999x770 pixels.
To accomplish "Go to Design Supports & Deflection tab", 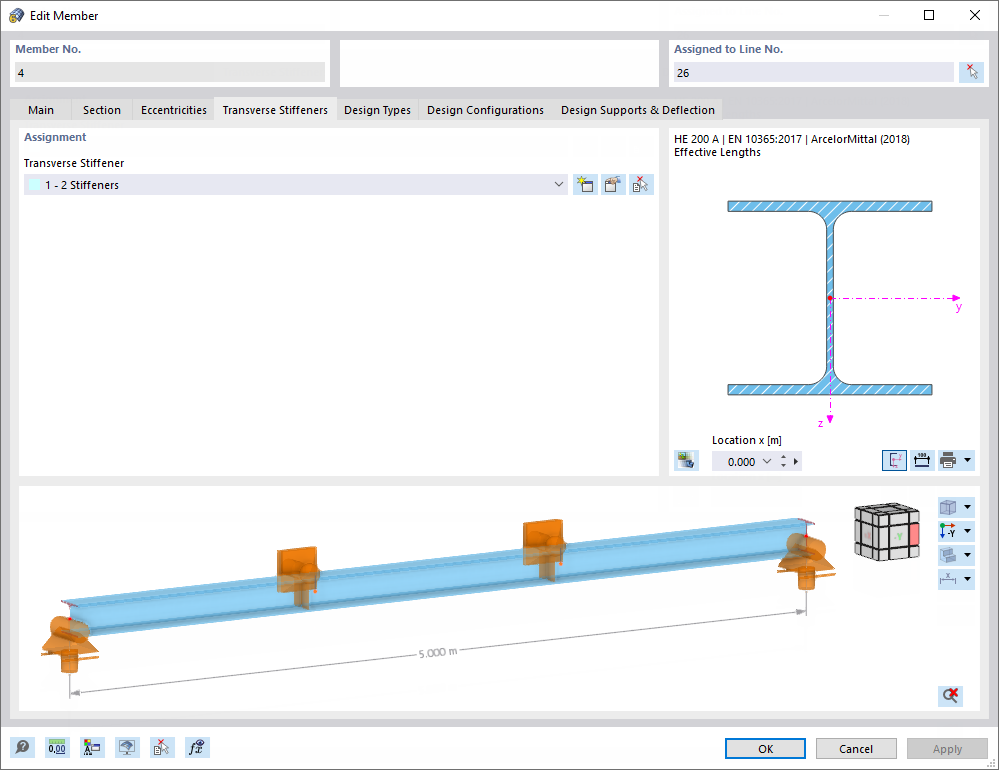I will 638,110.
